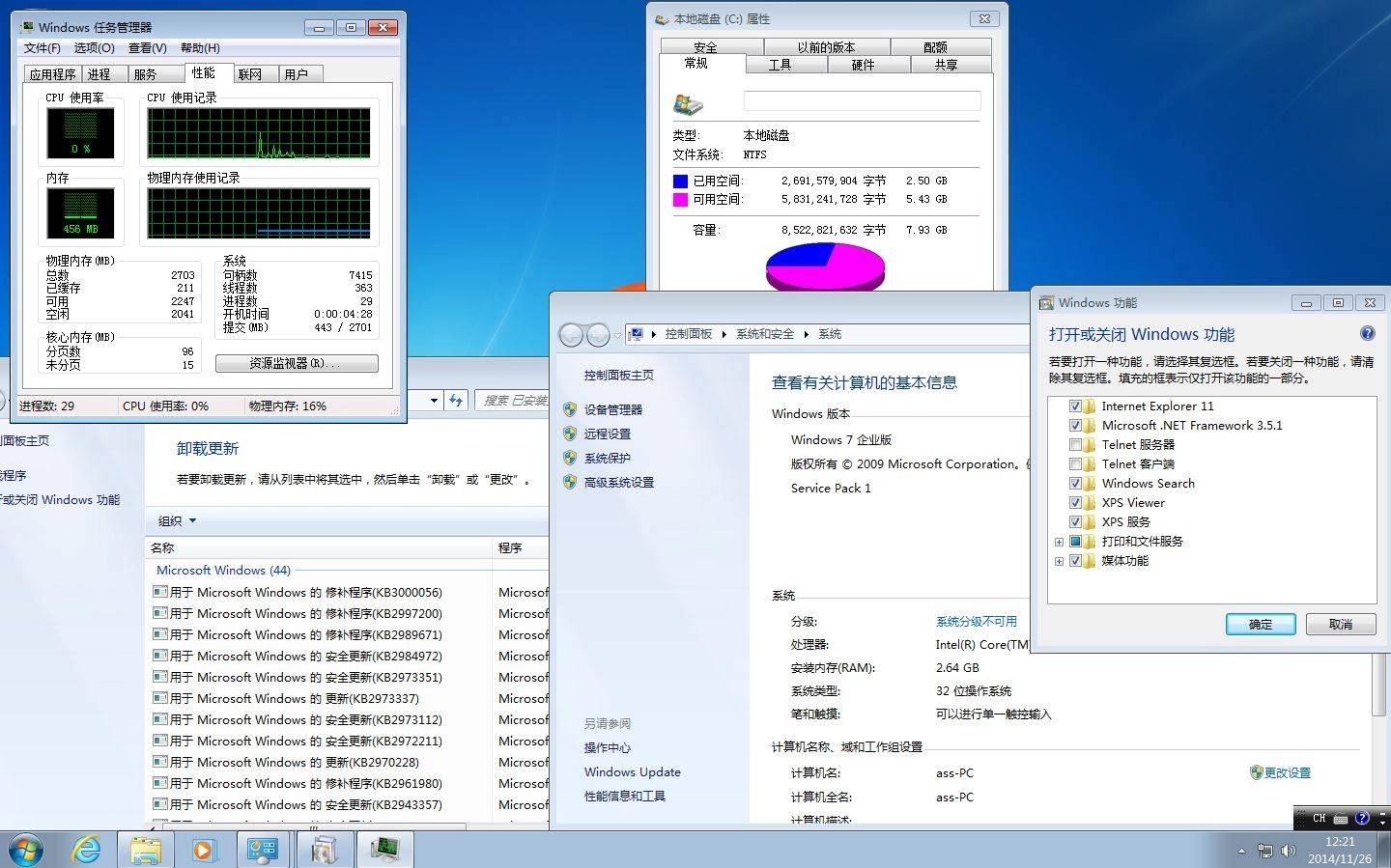Toggle the XPS 服务 checkbox
The width and height of the screenshot is (1391, 868).
1075,521
